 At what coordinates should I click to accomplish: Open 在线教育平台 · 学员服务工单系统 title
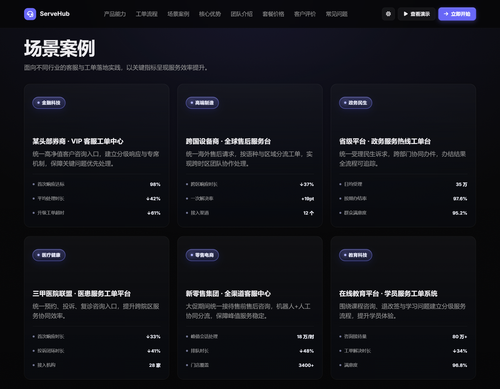pos(388,294)
